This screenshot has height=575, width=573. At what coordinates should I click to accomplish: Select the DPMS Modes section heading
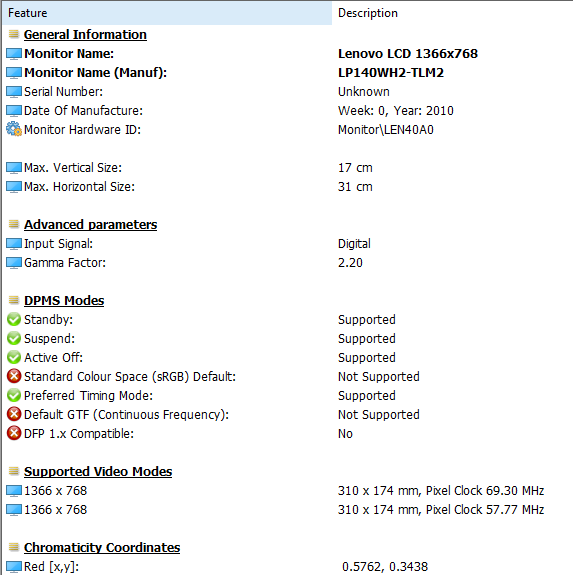coord(64,301)
